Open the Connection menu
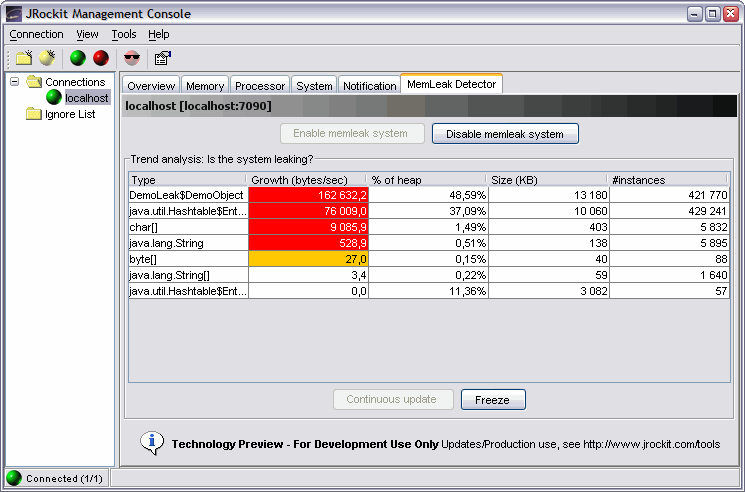745x492 pixels. [36, 34]
